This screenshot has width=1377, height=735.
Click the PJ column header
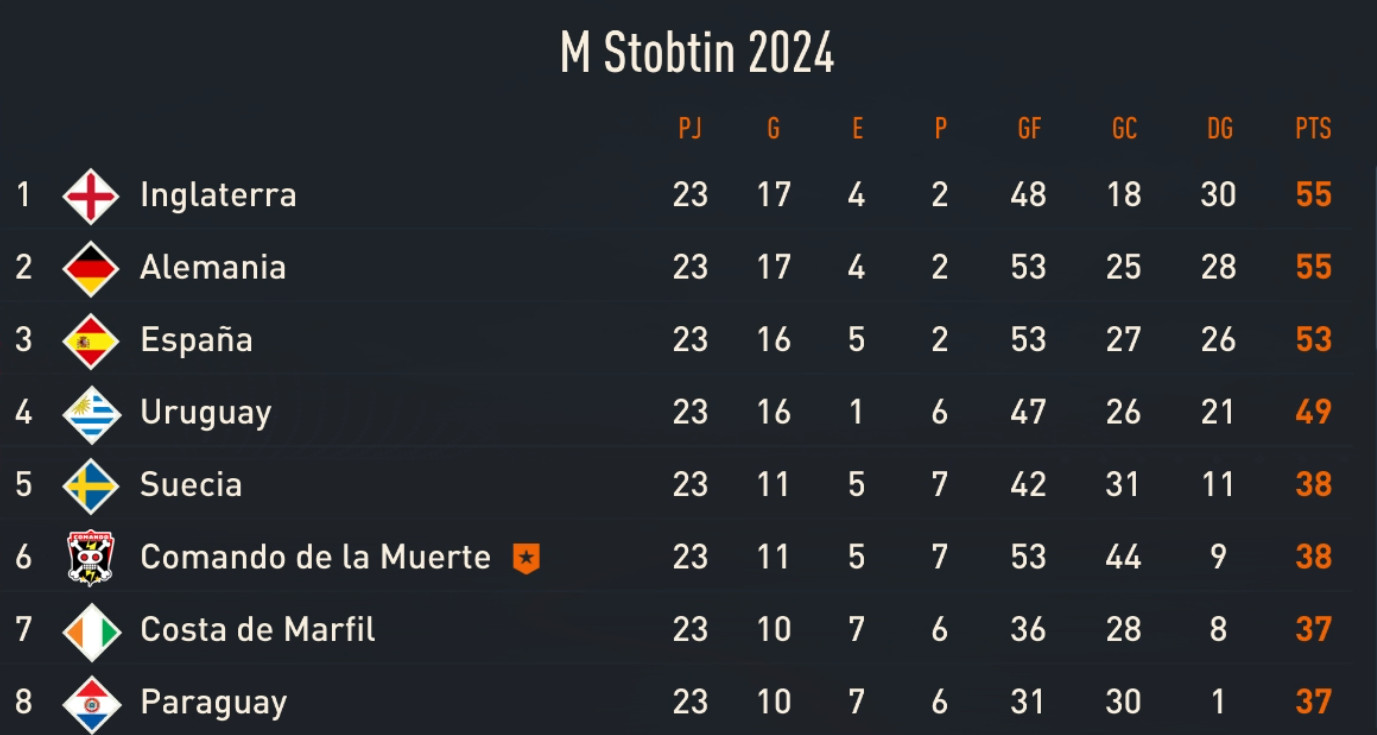690,129
